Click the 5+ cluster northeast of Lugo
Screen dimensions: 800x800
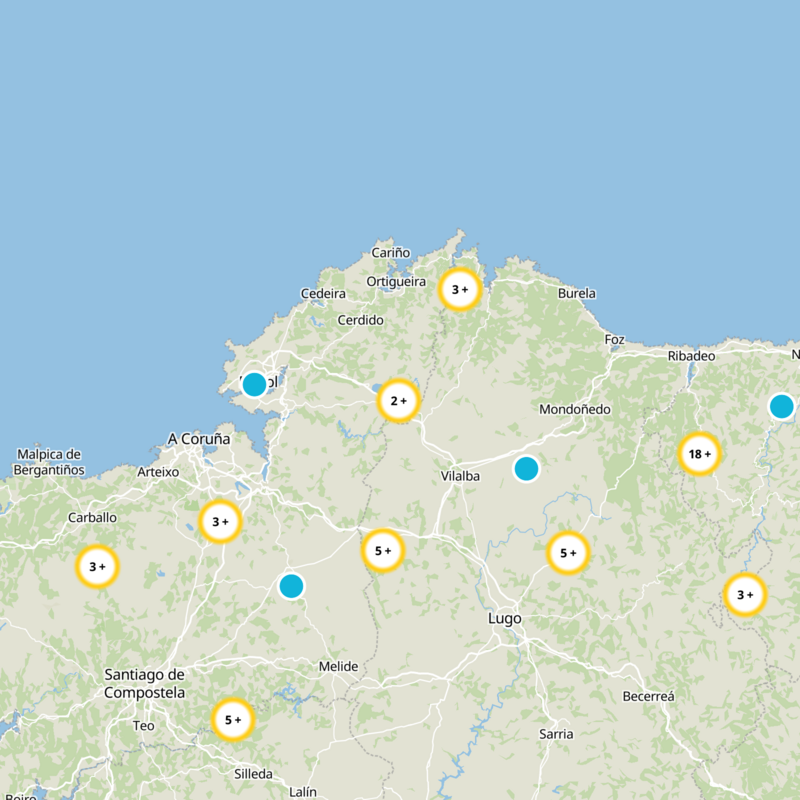tap(568, 553)
